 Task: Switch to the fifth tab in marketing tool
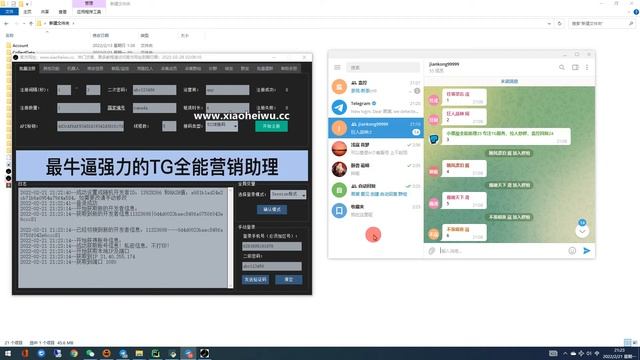click(x=120, y=69)
